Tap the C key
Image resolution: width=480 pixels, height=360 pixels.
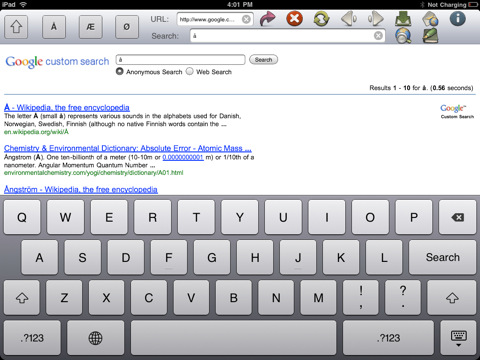[x=149, y=298]
